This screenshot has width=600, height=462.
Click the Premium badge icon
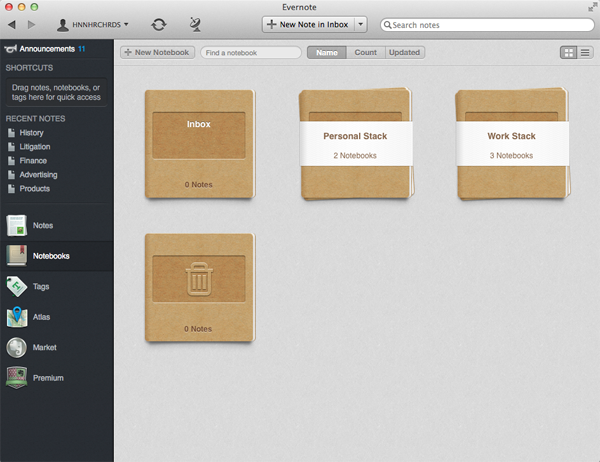(16, 378)
